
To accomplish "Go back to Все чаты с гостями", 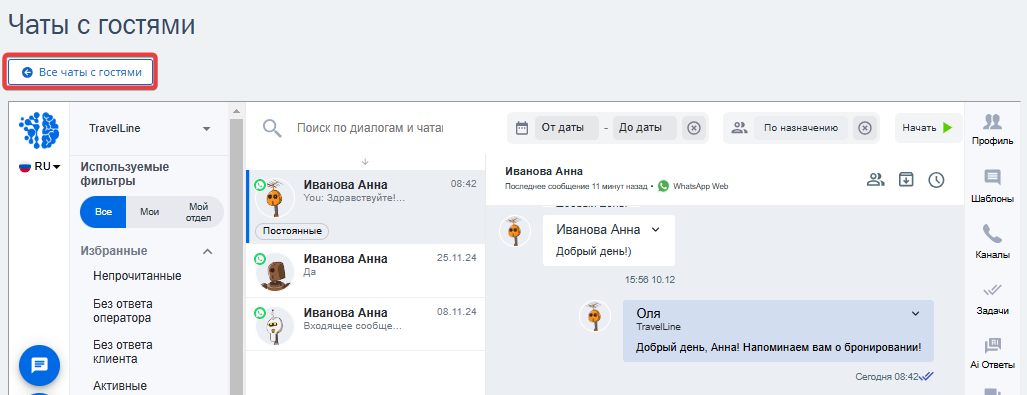I will pos(81,72).
